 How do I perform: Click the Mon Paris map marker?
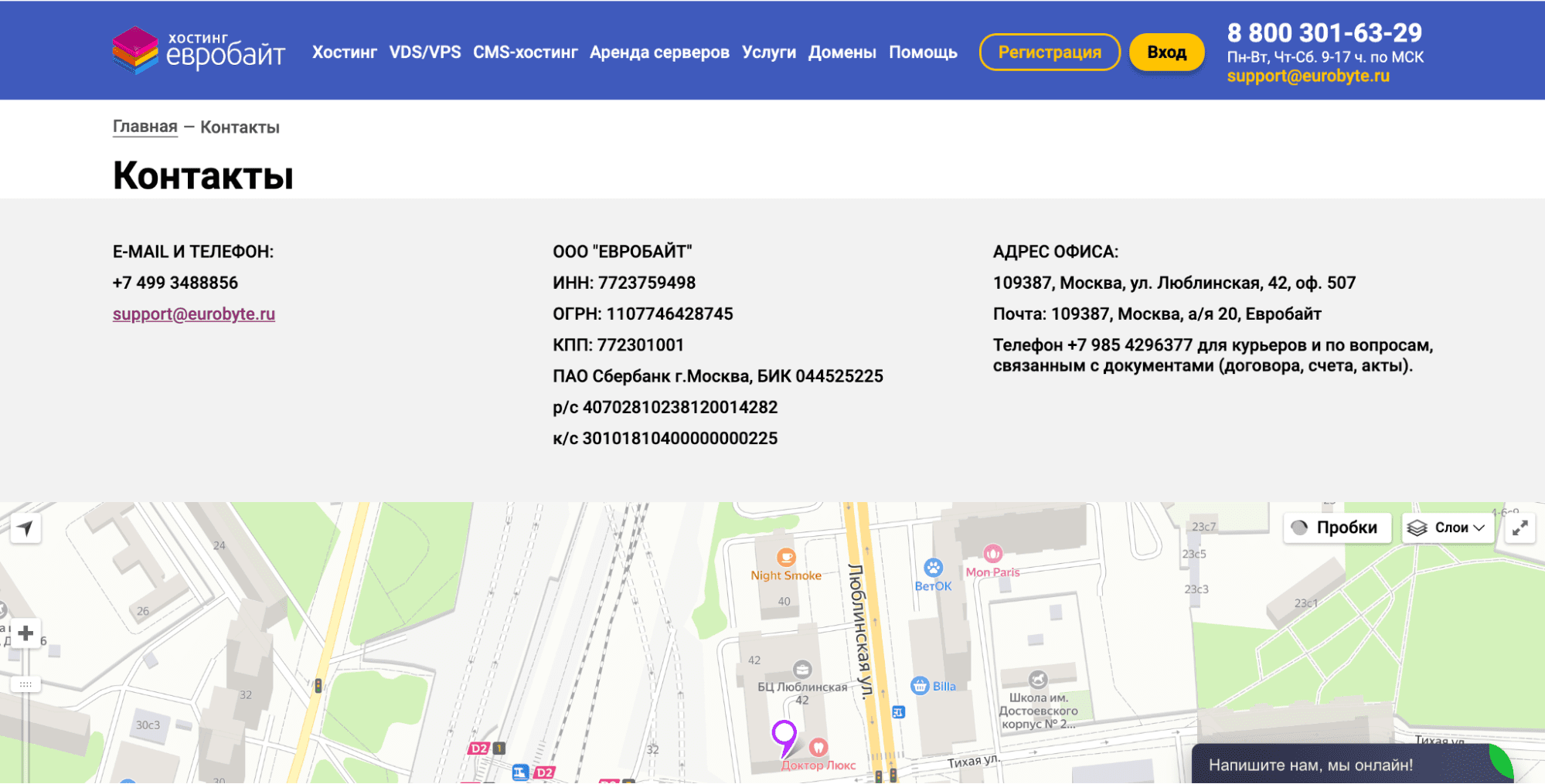(992, 554)
